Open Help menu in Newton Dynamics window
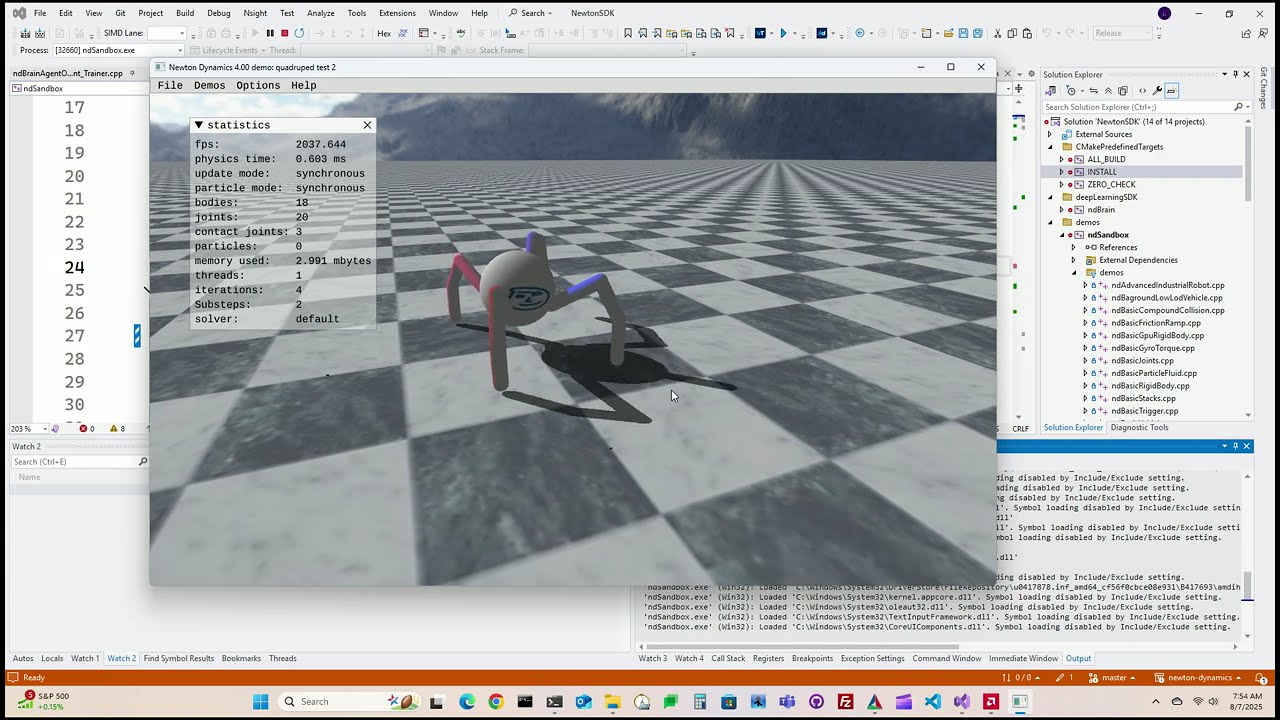This screenshot has height=720, width=1280. click(x=304, y=85)
